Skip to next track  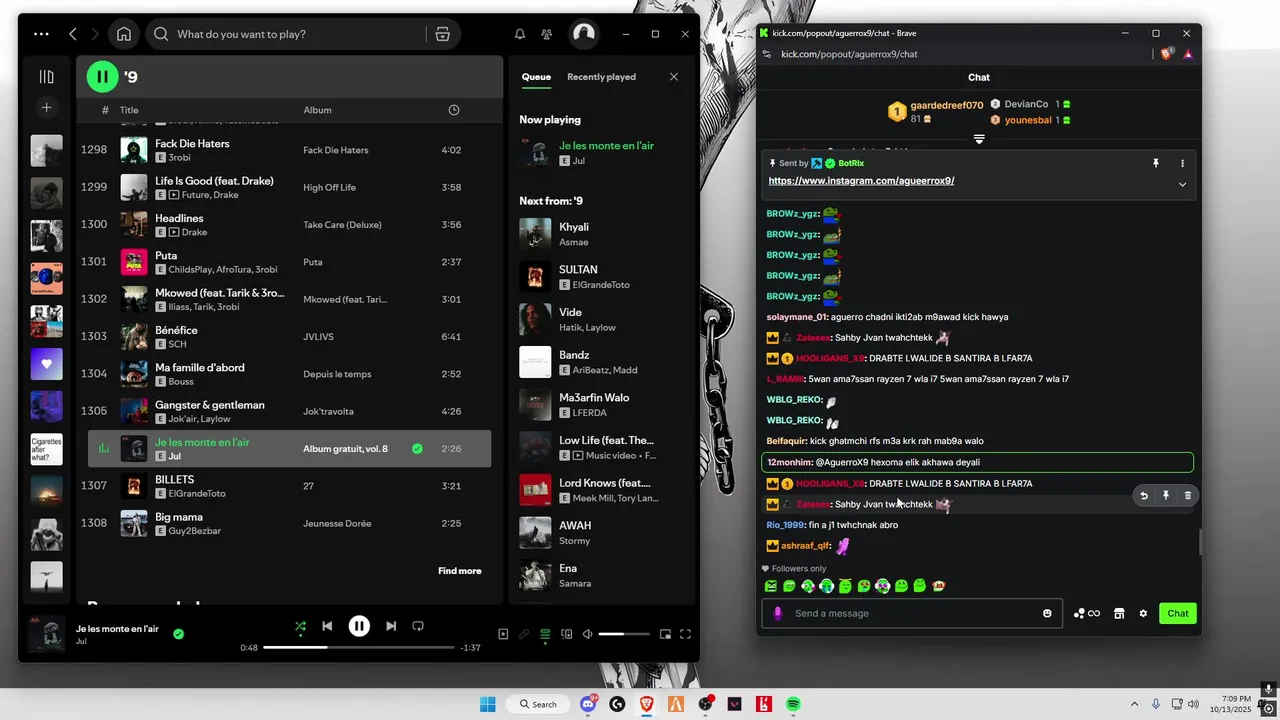pyautogui.click(x=391, y=626)
